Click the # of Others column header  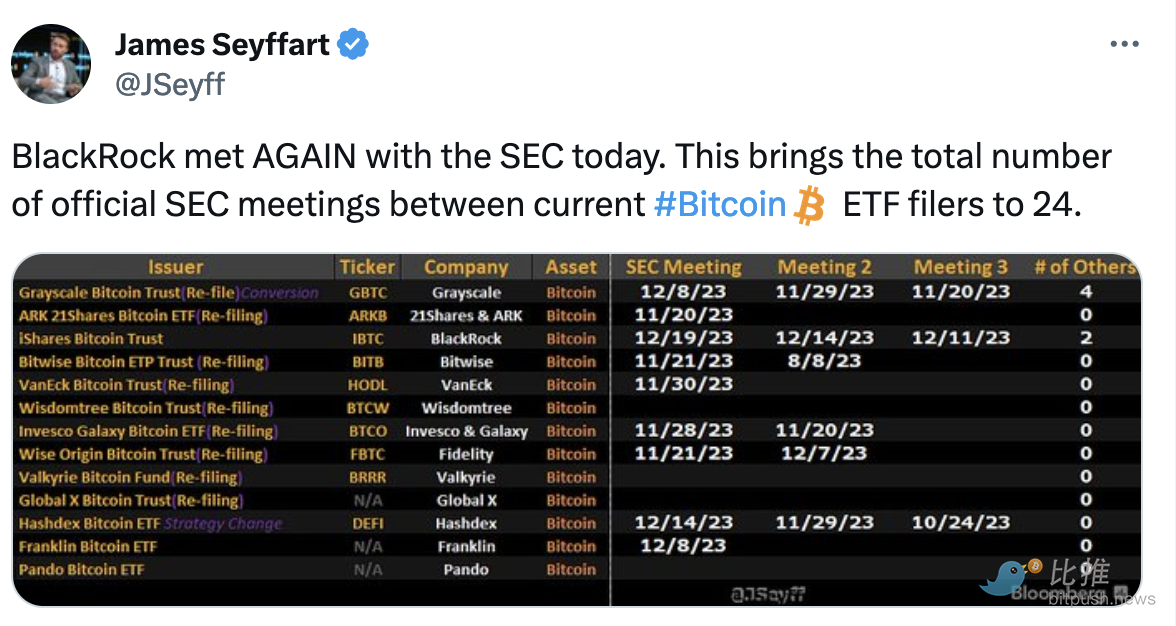tap(1084, 267)
